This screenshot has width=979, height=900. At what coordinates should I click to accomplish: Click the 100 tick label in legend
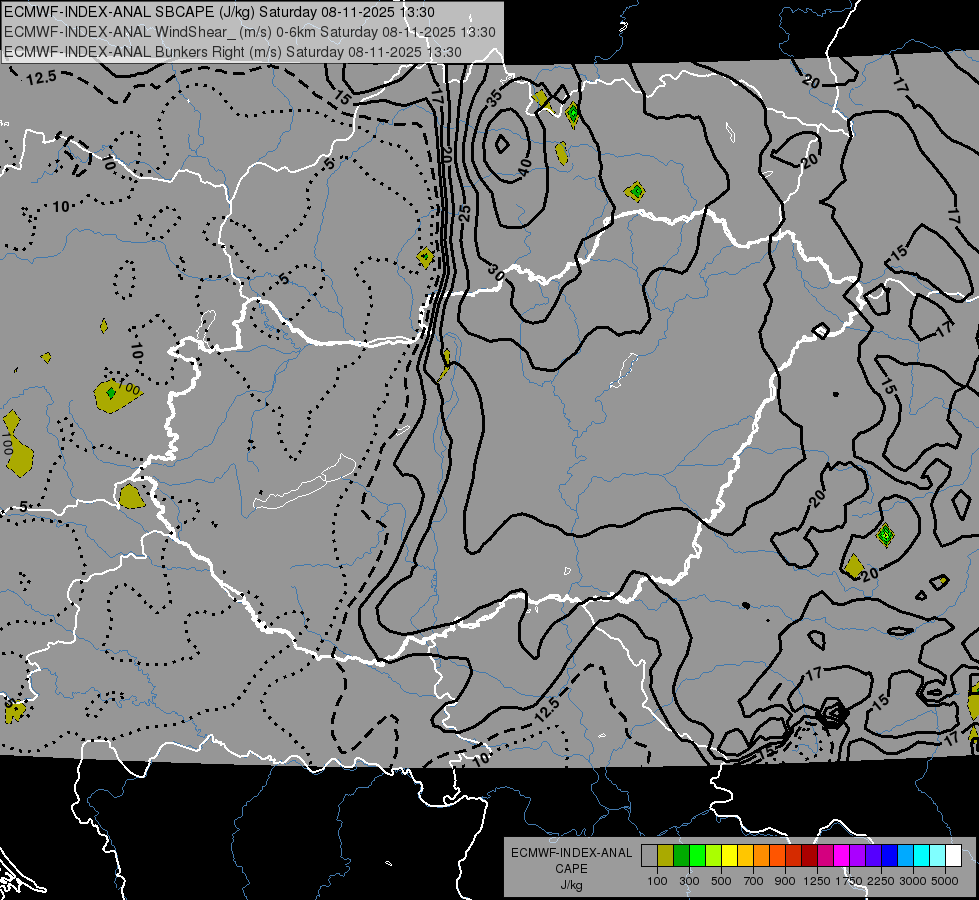[x=657, y=881]
